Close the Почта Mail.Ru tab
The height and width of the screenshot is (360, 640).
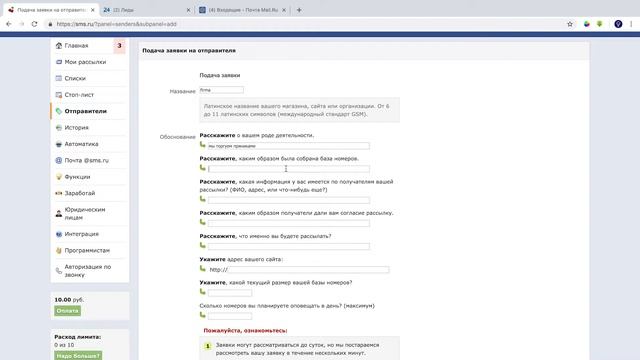(x=284, y=10)
